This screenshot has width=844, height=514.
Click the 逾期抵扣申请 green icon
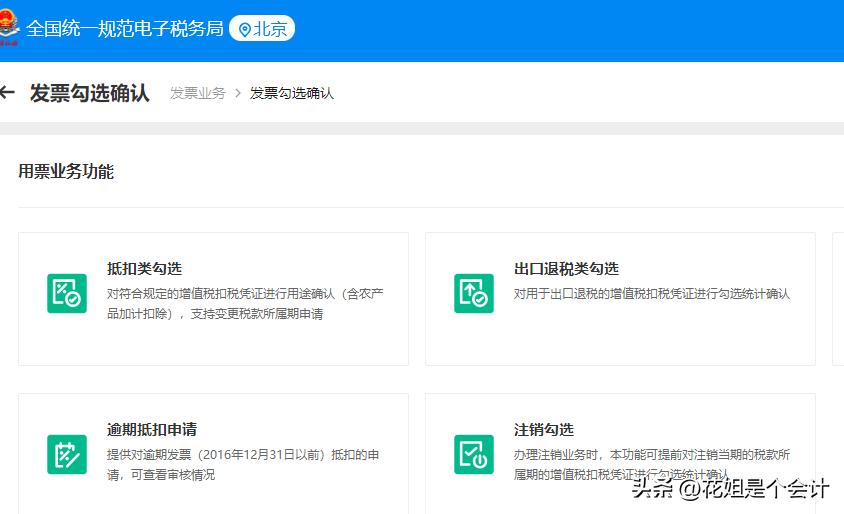[67, 454]
